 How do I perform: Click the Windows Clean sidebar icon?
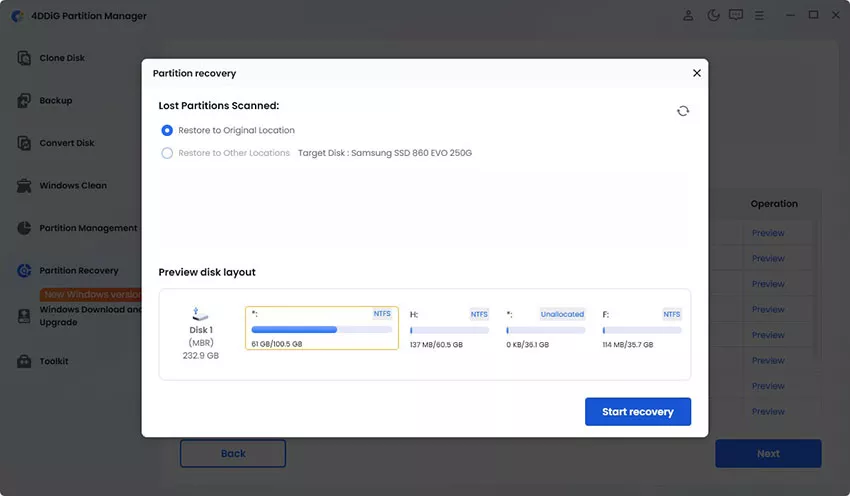(24, 185)
